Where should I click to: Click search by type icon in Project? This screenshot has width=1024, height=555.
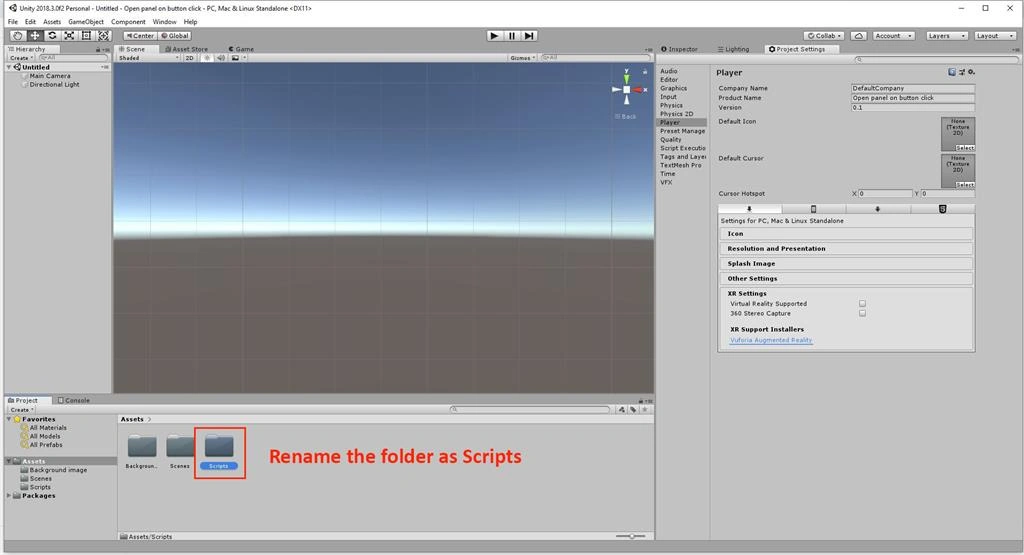point(622,409)
